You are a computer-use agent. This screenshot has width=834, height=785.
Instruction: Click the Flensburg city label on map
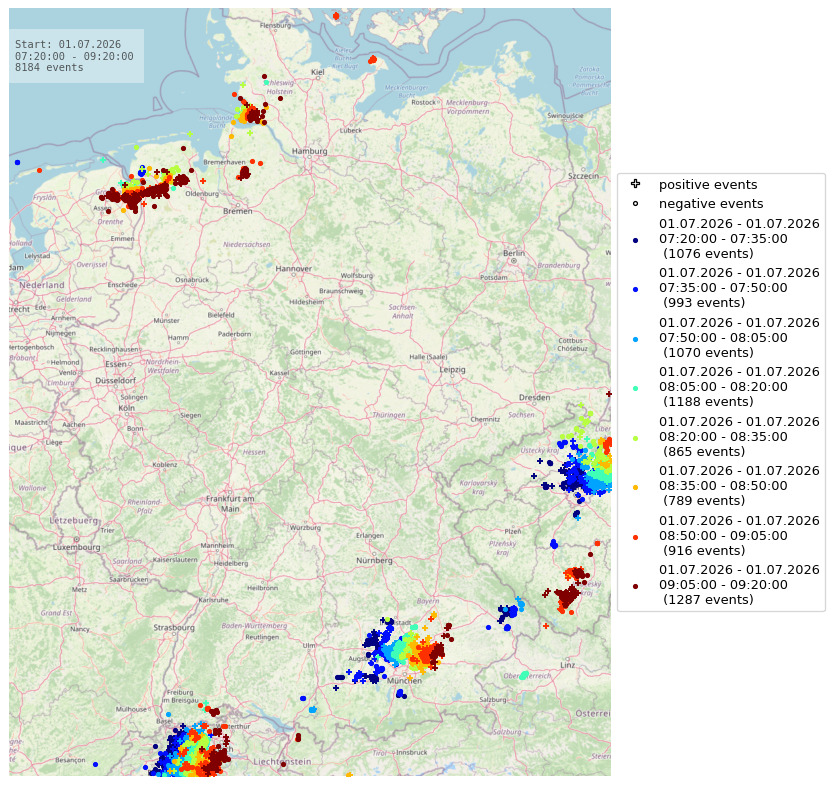[x=276, y=25]
